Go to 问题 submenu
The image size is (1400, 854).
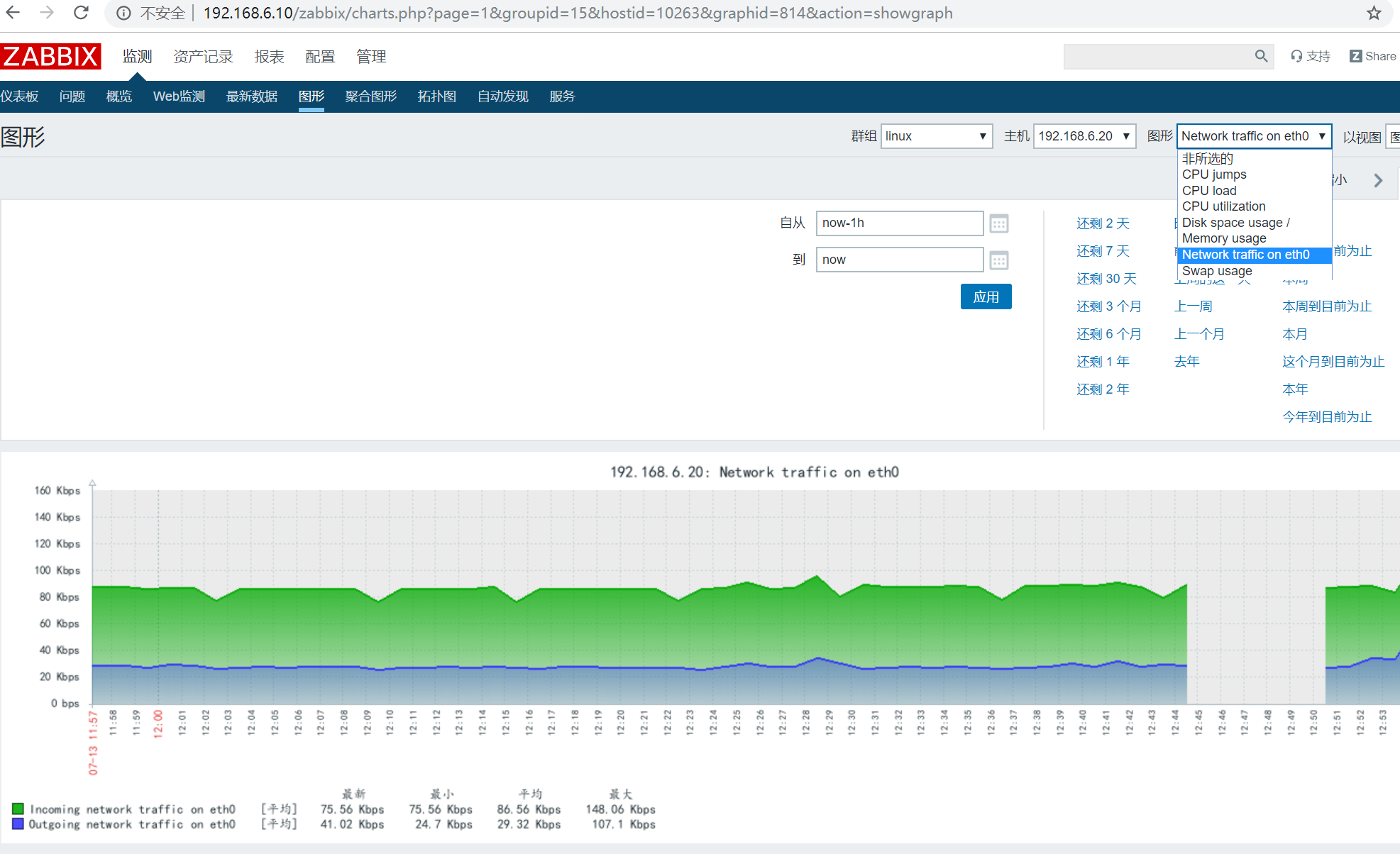tap(72, 96)
